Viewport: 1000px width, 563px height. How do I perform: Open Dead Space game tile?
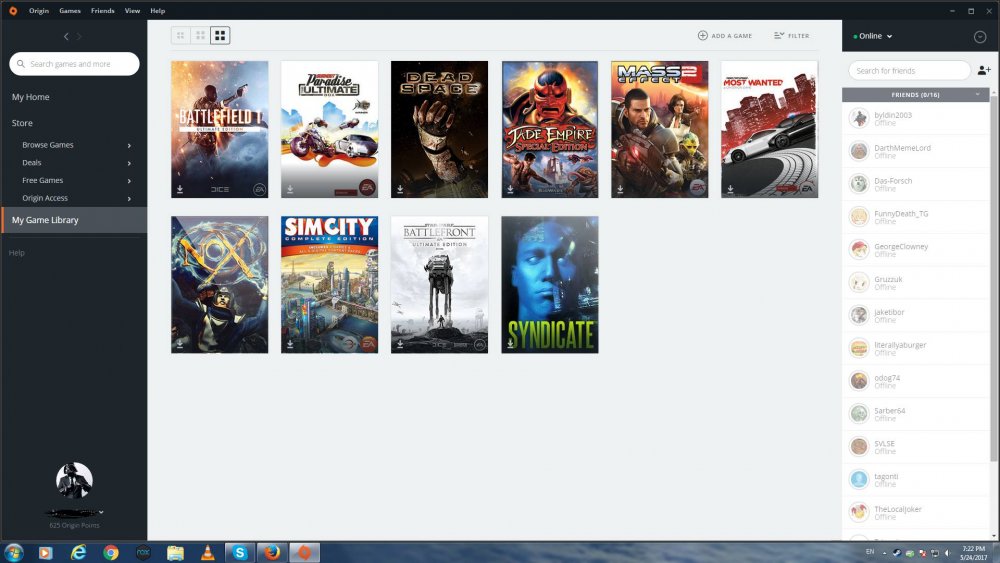pyautogui.click(x=439, y=129)
